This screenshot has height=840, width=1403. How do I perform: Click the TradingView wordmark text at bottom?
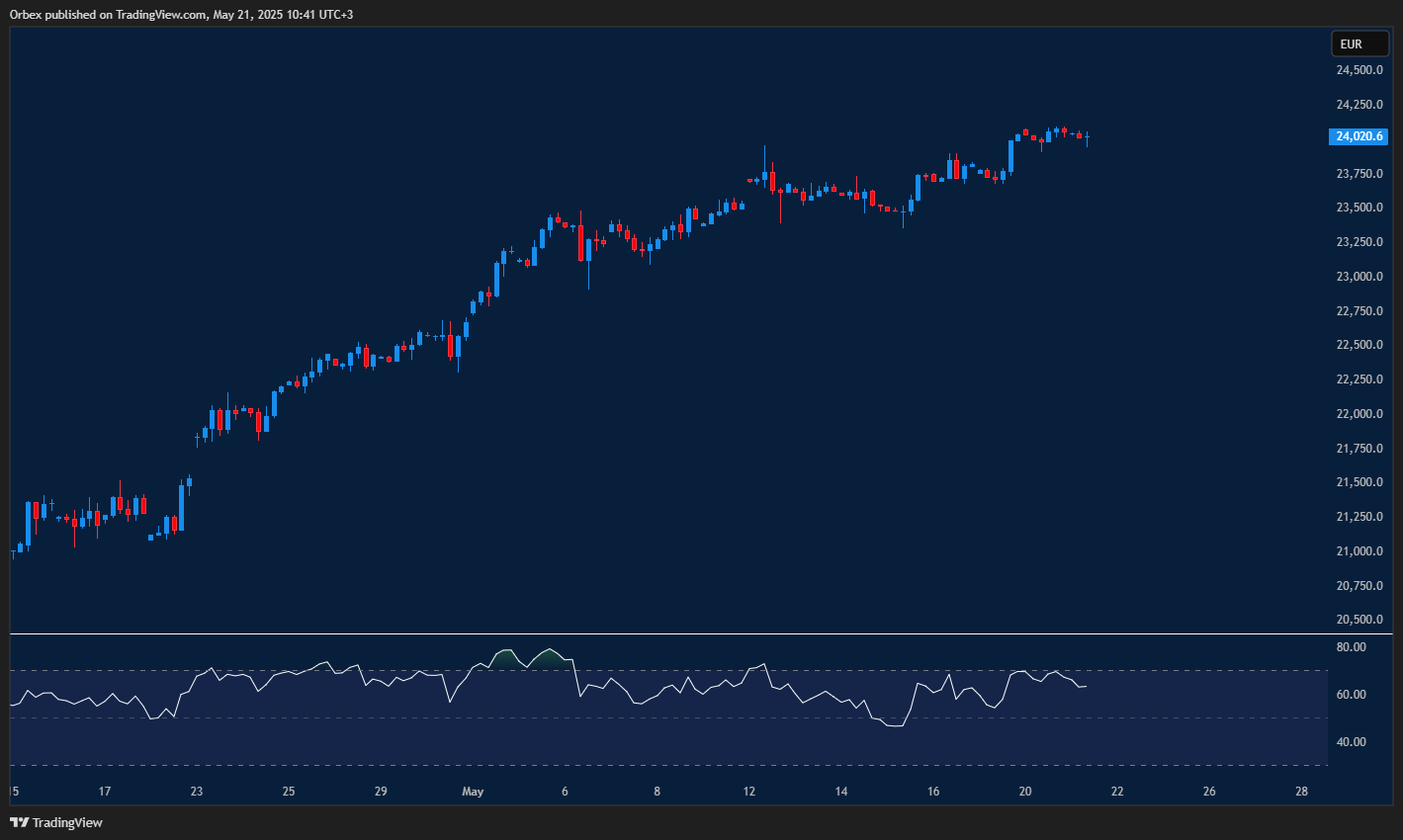click(x=67, y=822)
